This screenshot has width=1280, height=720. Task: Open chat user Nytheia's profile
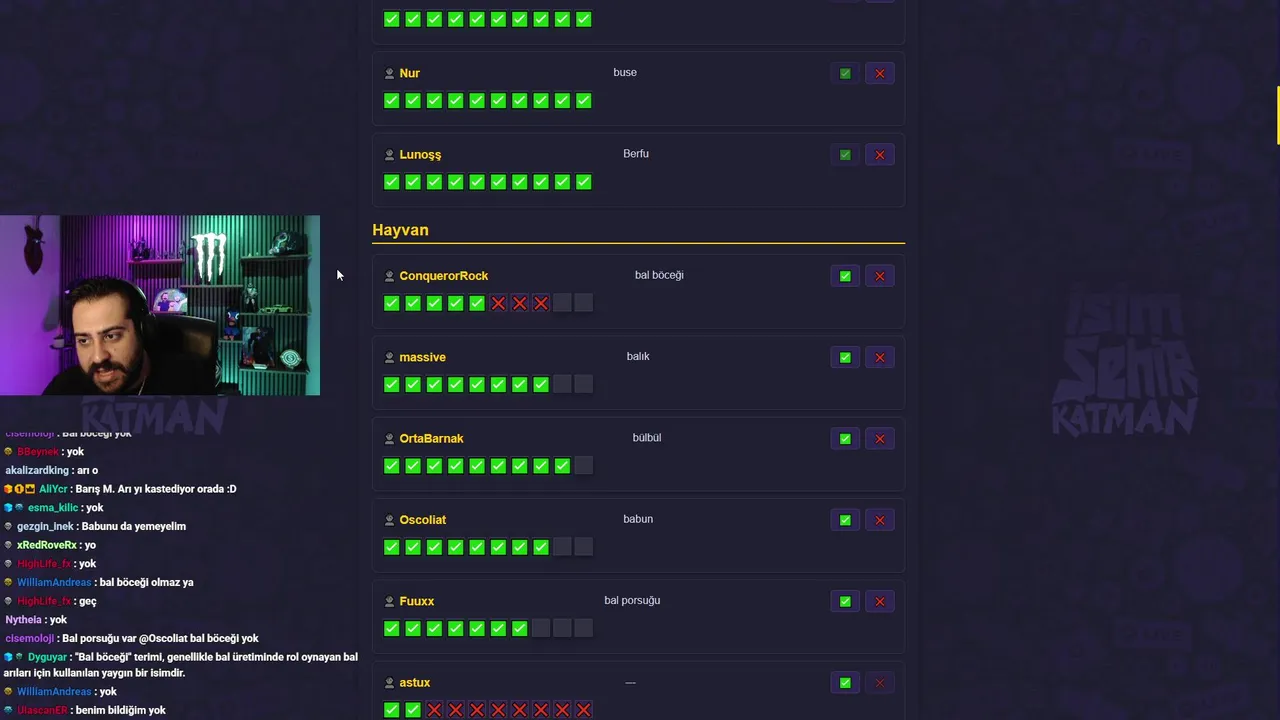pyautogui.click(x=23, y=620)
